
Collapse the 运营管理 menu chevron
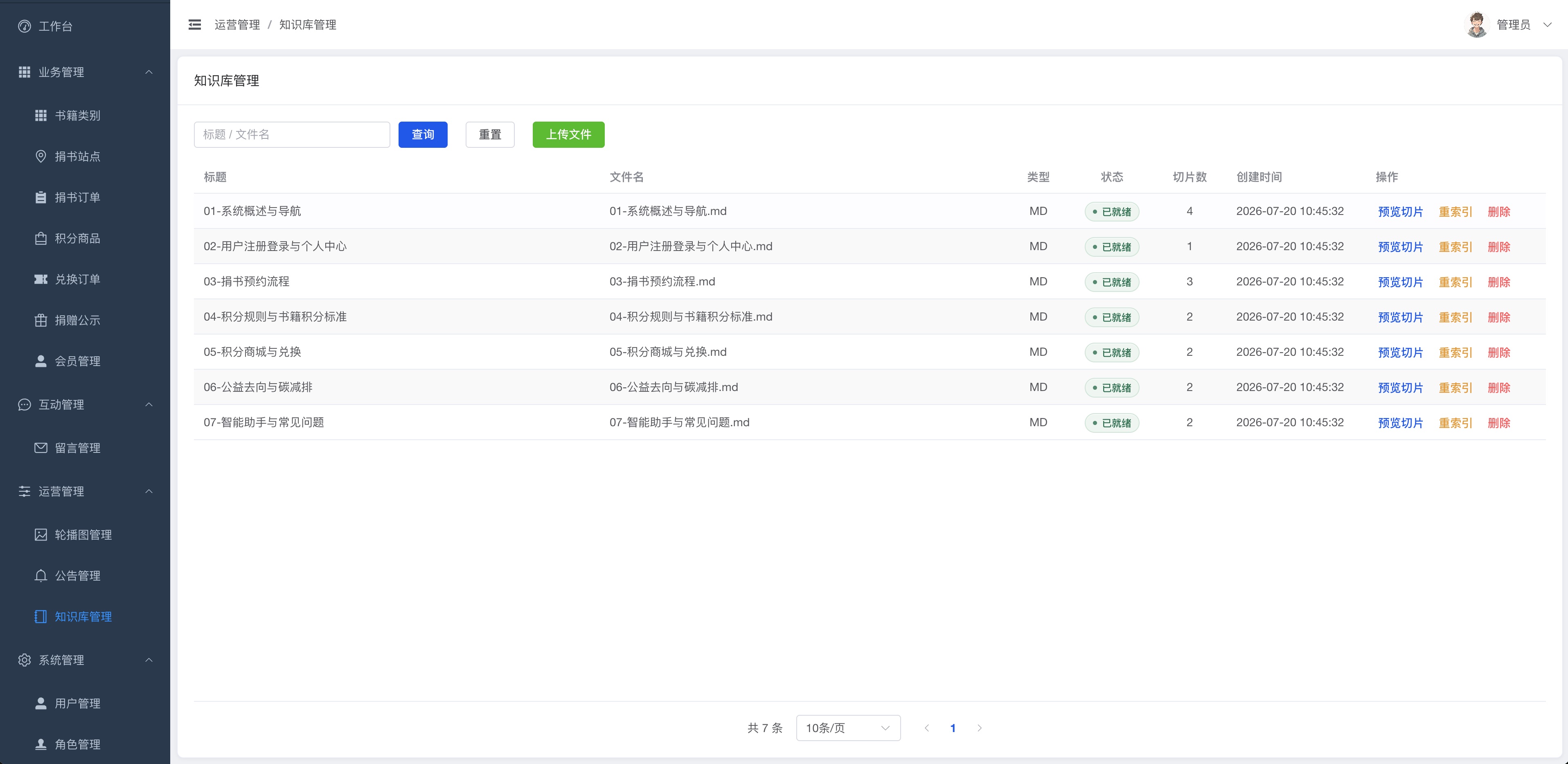click(149, 491)
